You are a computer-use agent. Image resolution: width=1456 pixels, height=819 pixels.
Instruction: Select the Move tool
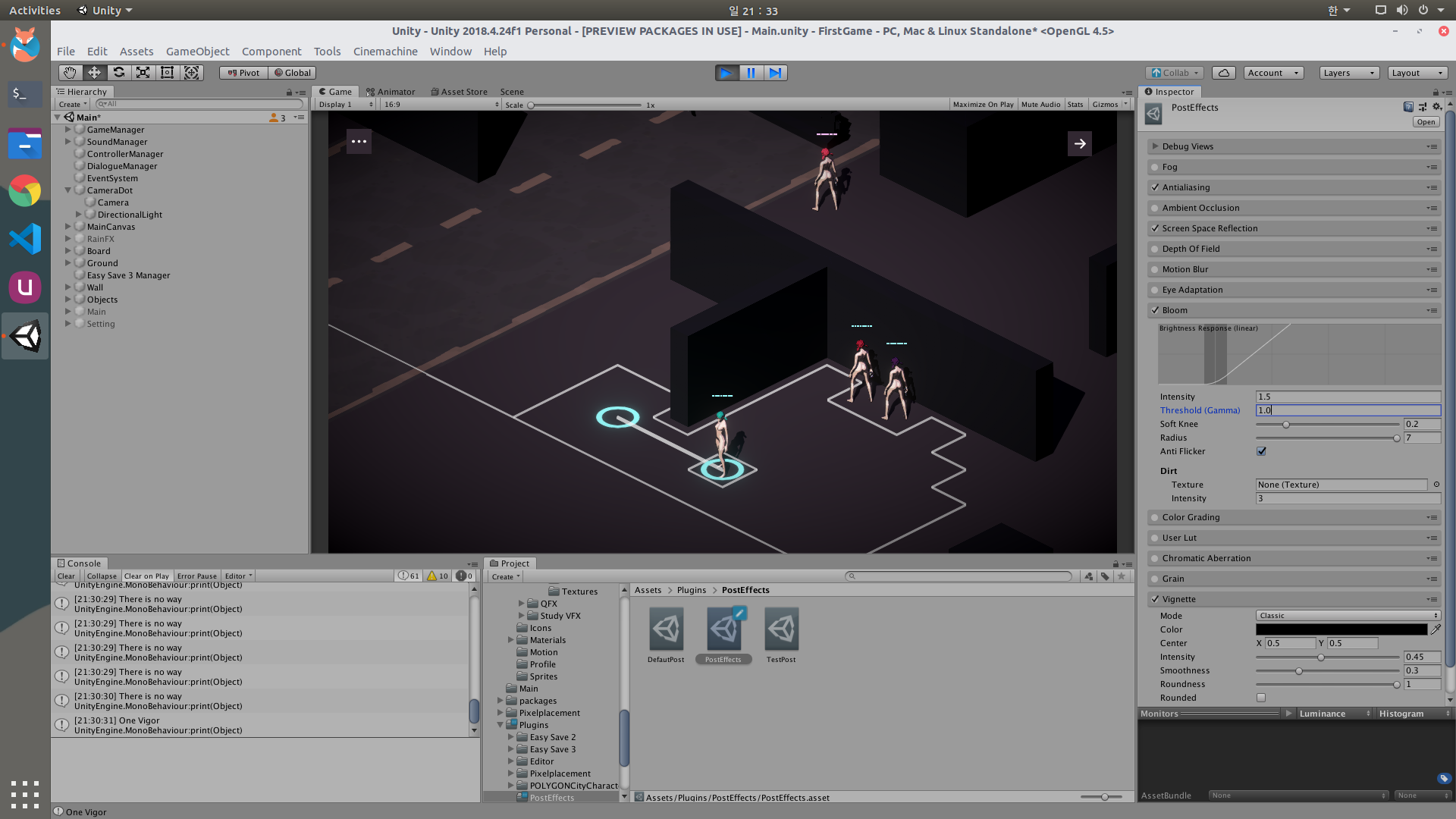(x=94, y=73)
